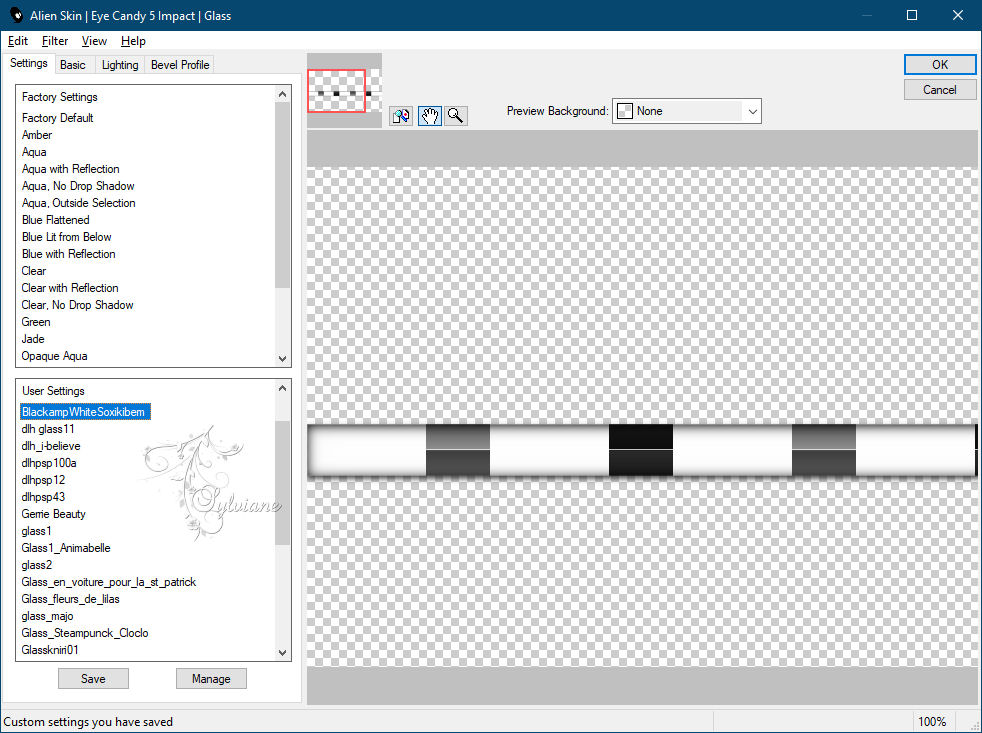
Task: Close the Eye Candy Glass window
Action: [958, 15]
